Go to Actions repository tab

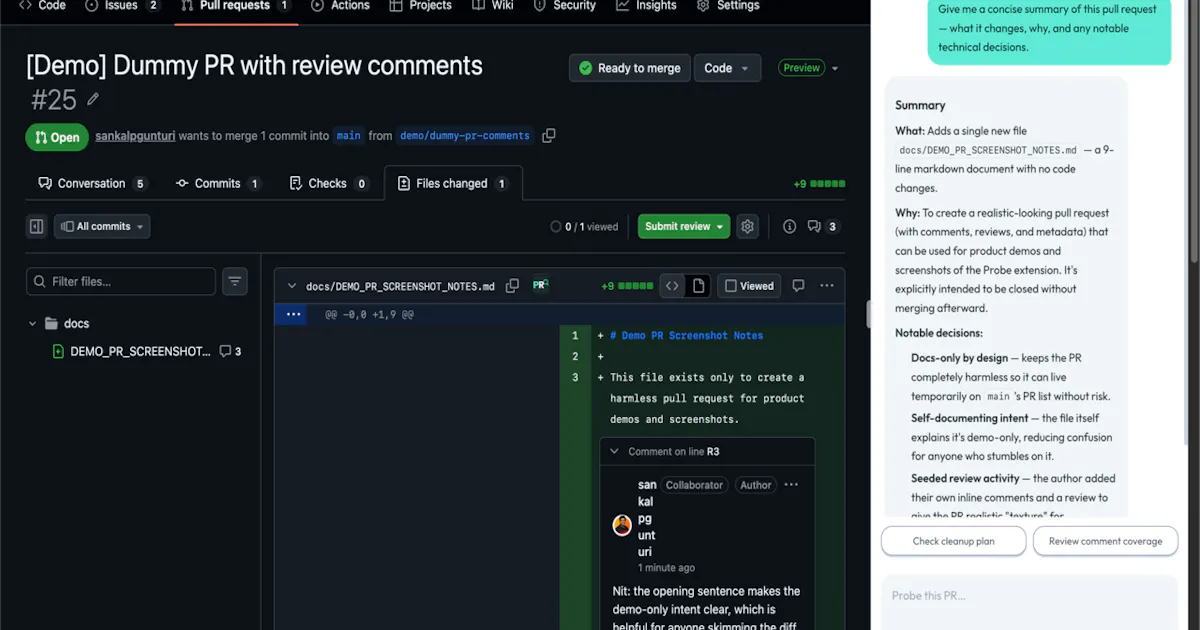(x=340, y=6)
